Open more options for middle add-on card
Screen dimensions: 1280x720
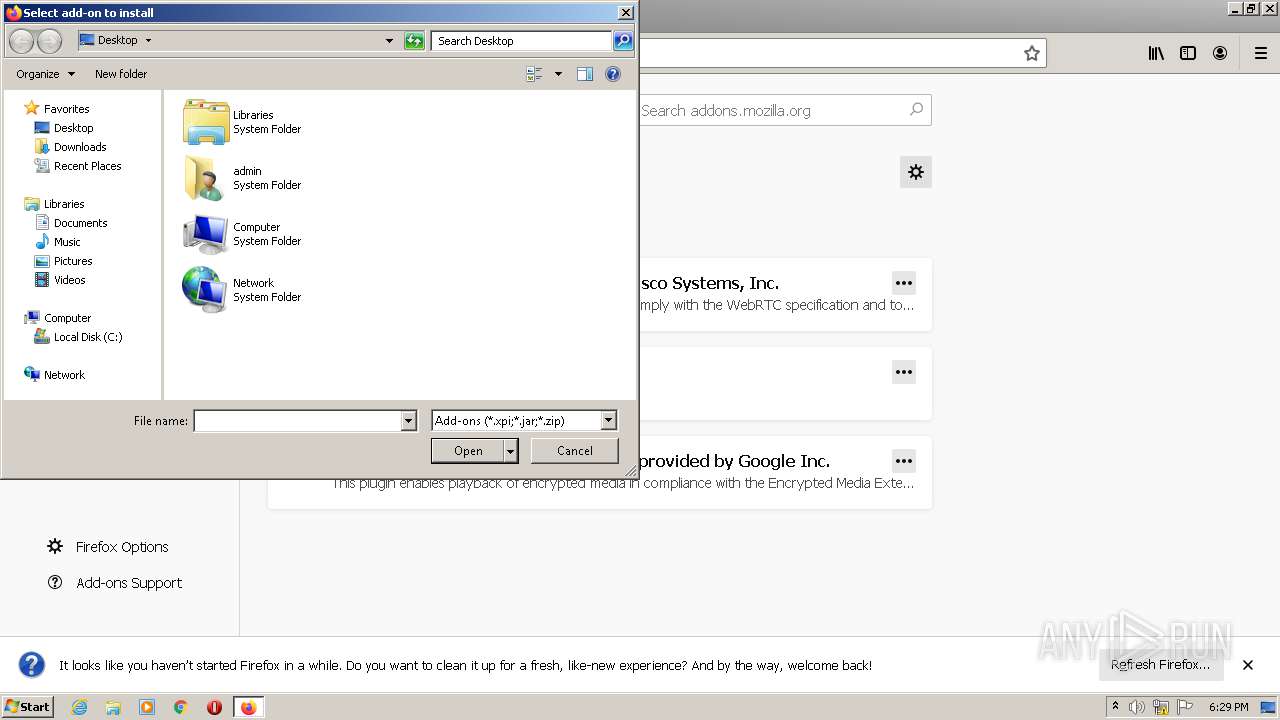(904, 372)
